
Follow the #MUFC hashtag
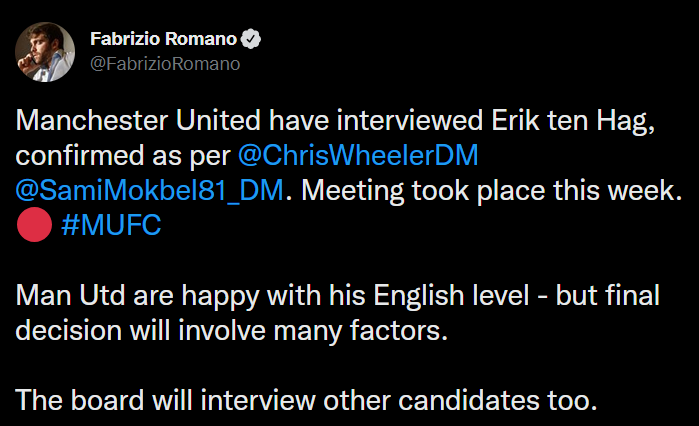click(x=111, y=225)
